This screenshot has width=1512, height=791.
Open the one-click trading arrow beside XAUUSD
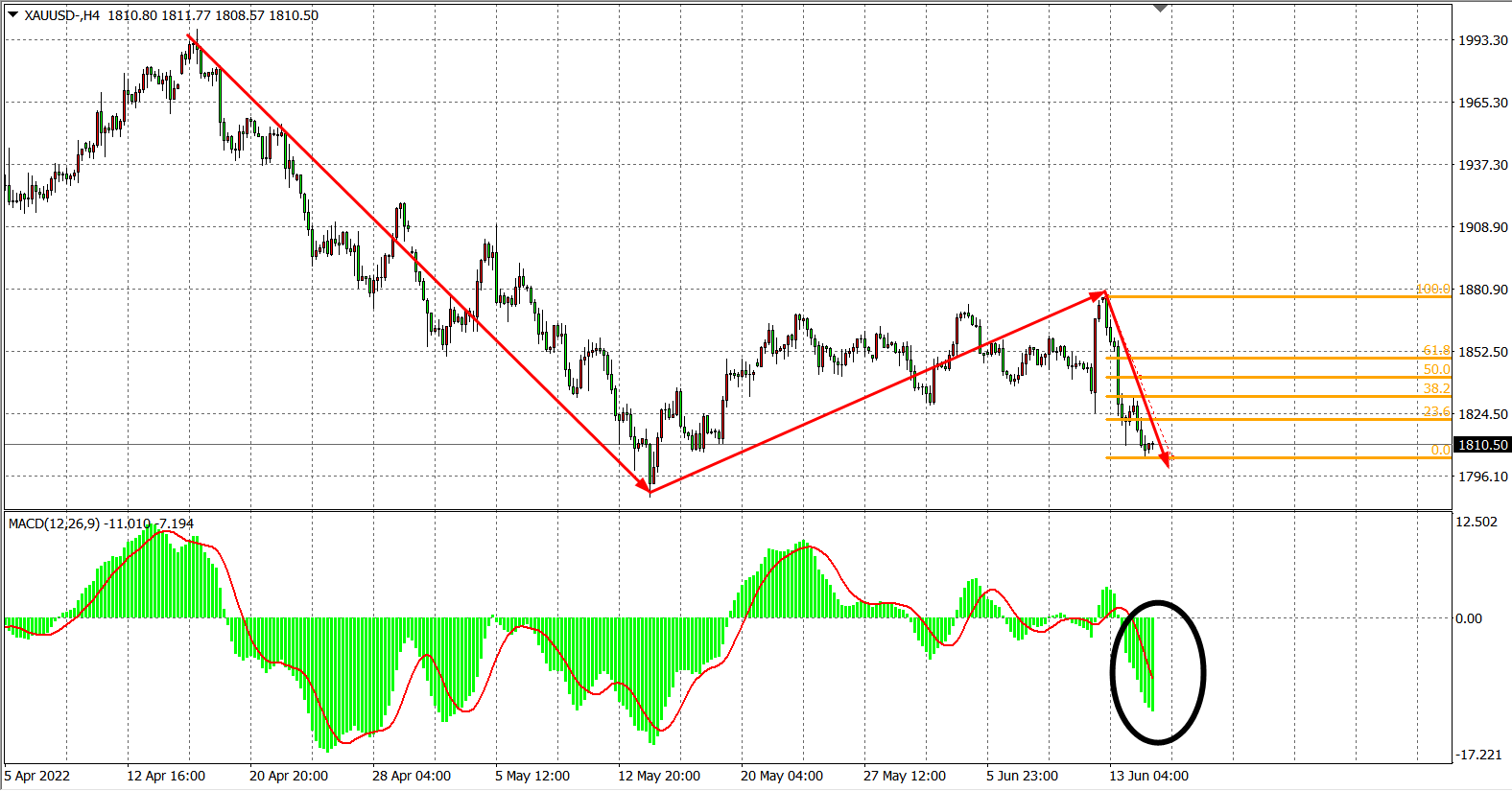coord(12,14)
